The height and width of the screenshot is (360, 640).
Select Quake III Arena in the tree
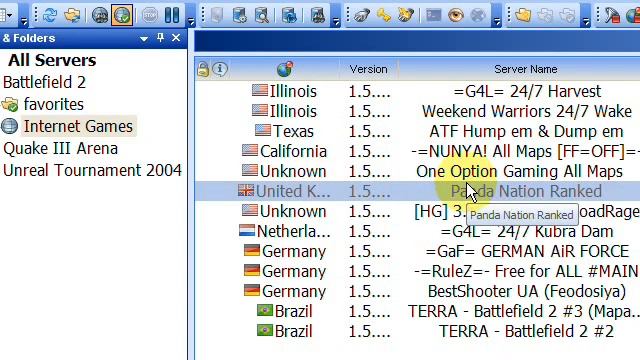(x=60, y=149)
